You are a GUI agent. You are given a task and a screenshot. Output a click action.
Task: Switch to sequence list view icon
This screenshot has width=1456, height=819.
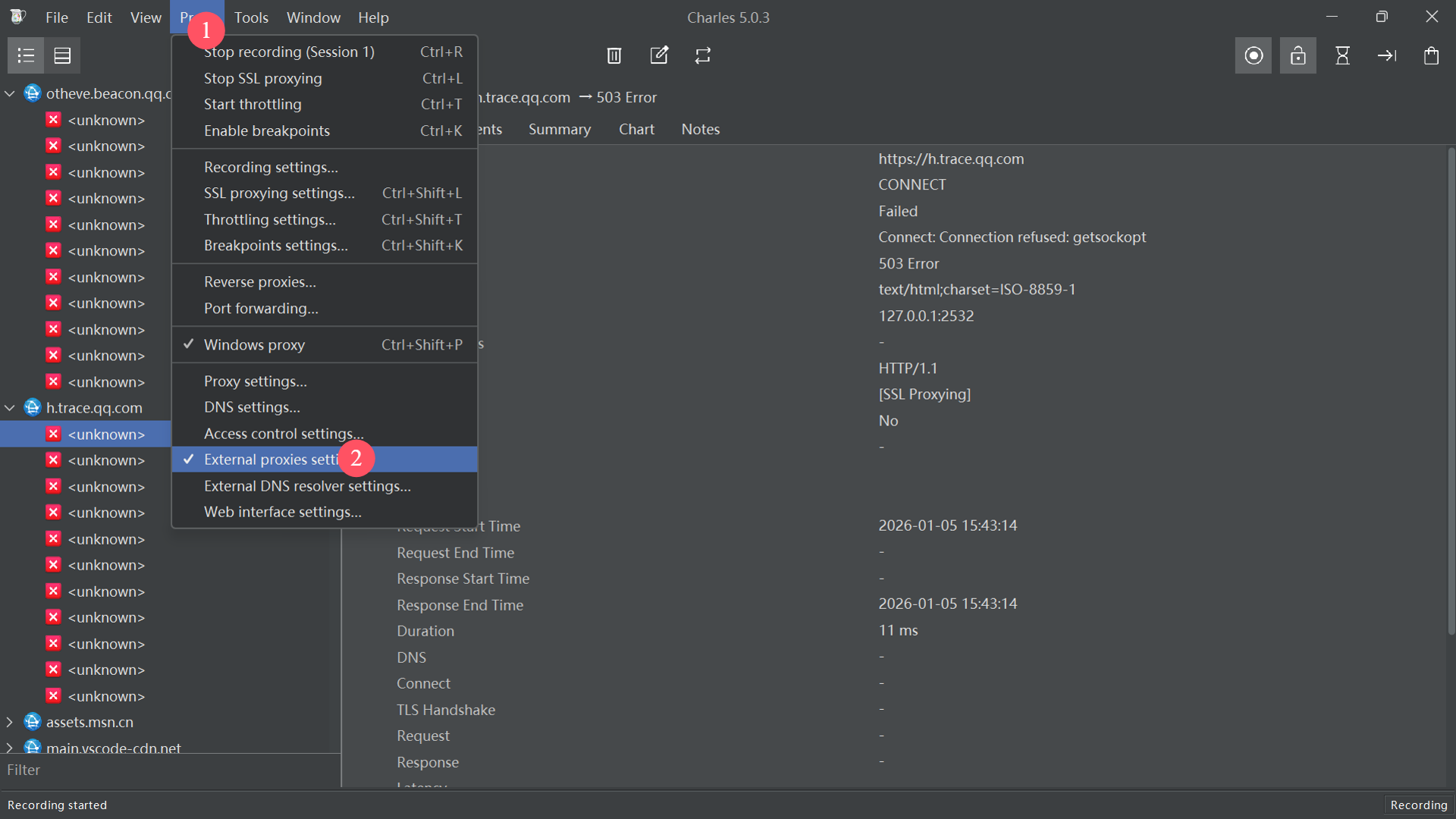[62, 55]
